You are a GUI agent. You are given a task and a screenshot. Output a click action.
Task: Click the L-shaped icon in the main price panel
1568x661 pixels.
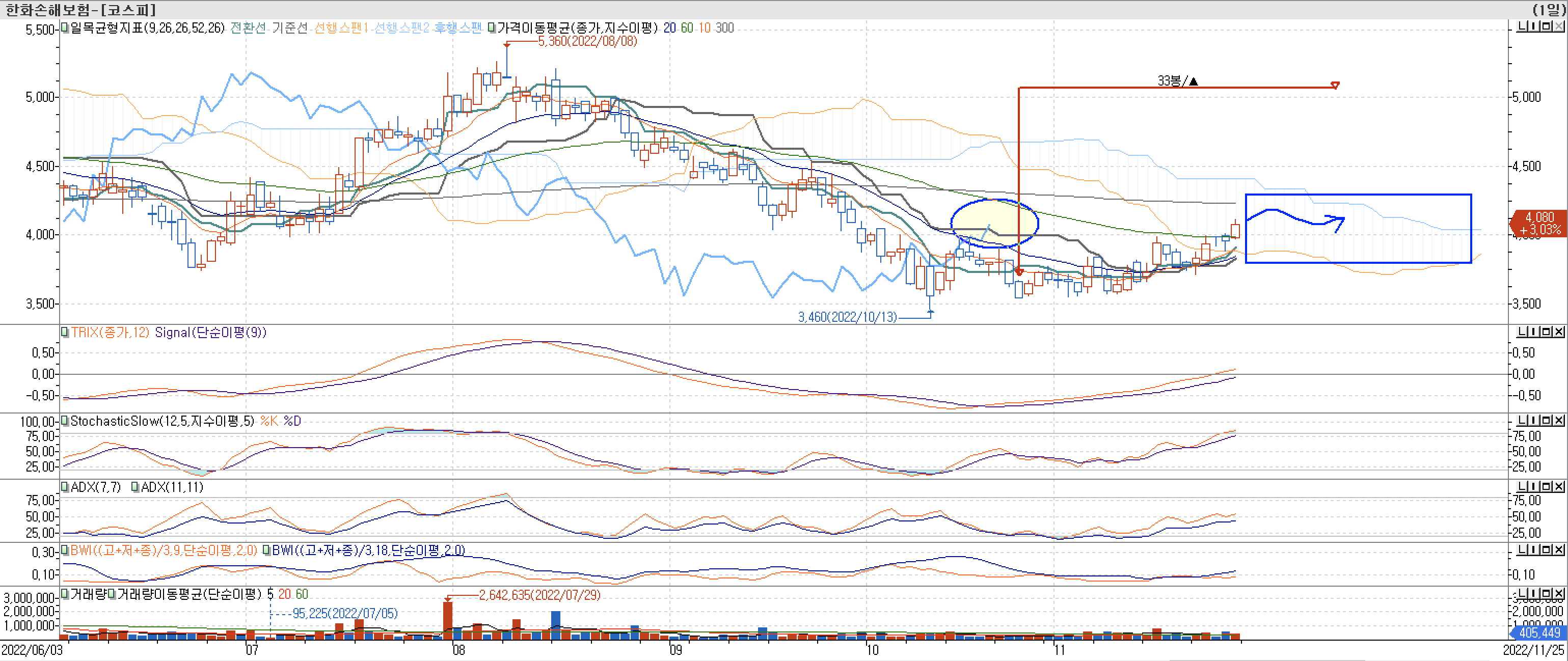[x=1521, y=27]
